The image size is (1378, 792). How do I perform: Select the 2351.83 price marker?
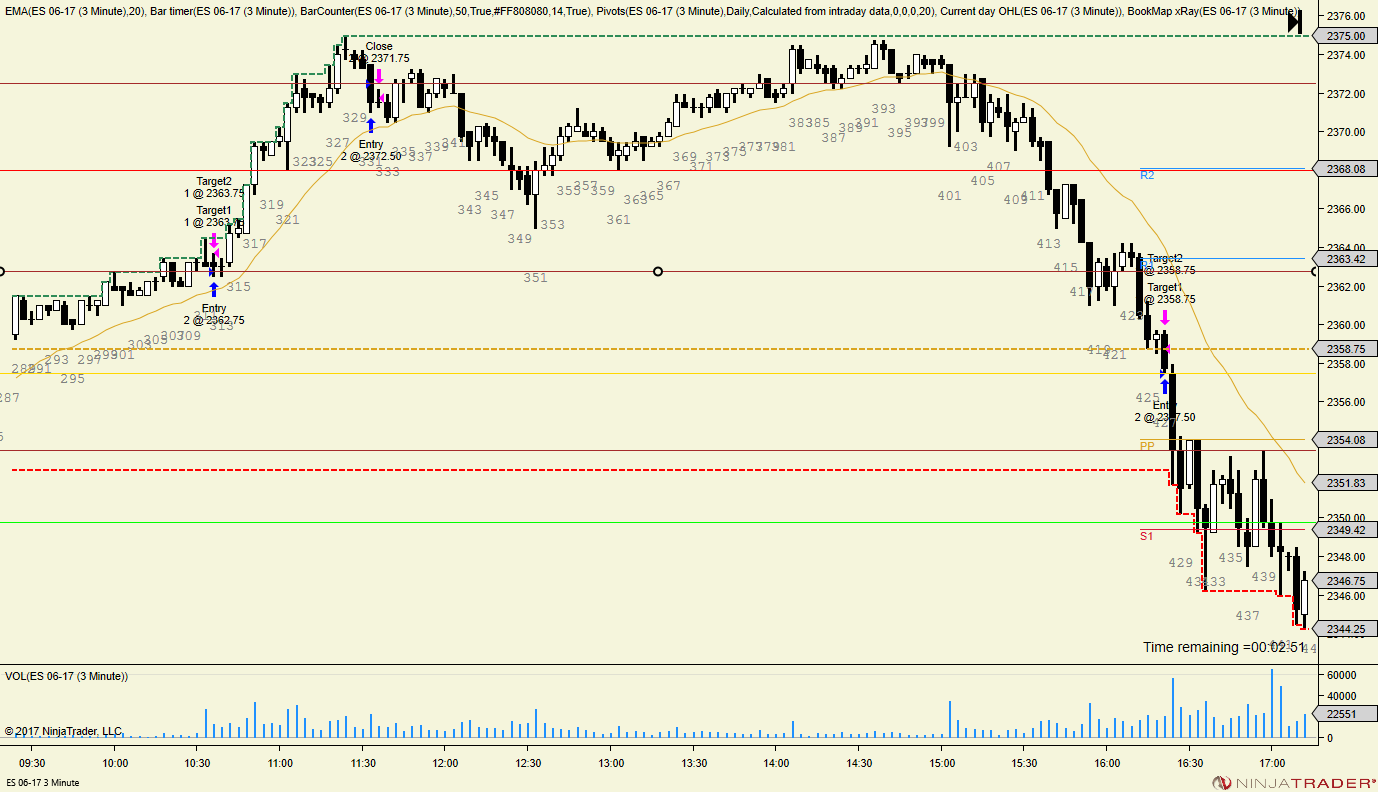click(1345, 483)
